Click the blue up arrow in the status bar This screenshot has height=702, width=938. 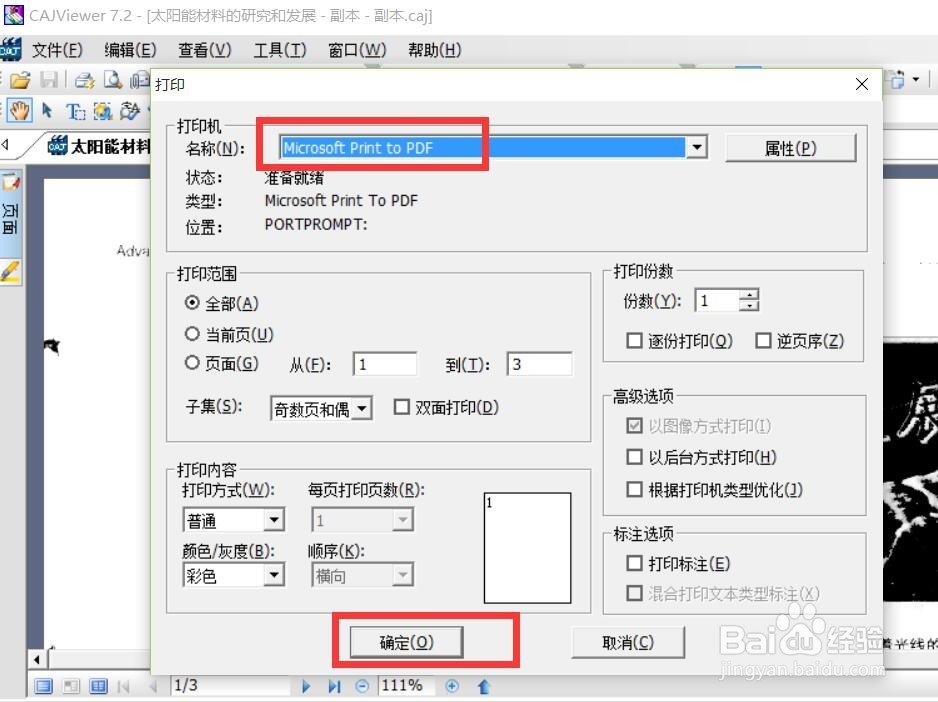point(483,686)
